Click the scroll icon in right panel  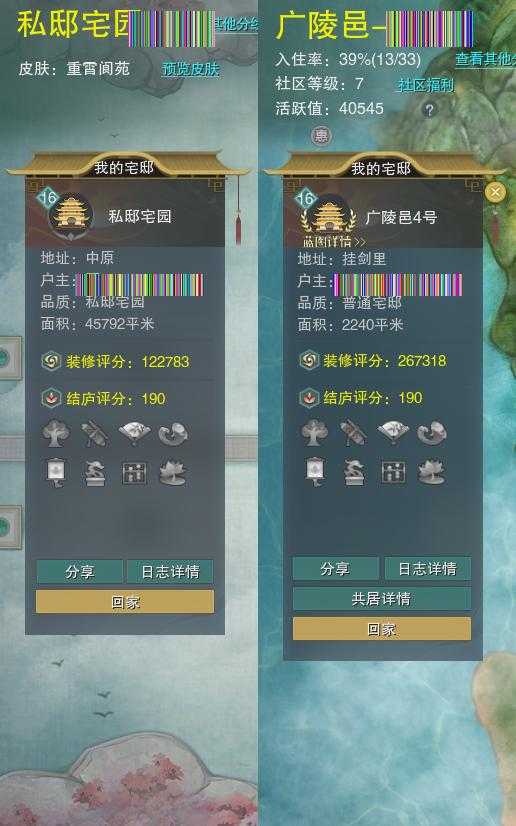click(x=353, y=433)
